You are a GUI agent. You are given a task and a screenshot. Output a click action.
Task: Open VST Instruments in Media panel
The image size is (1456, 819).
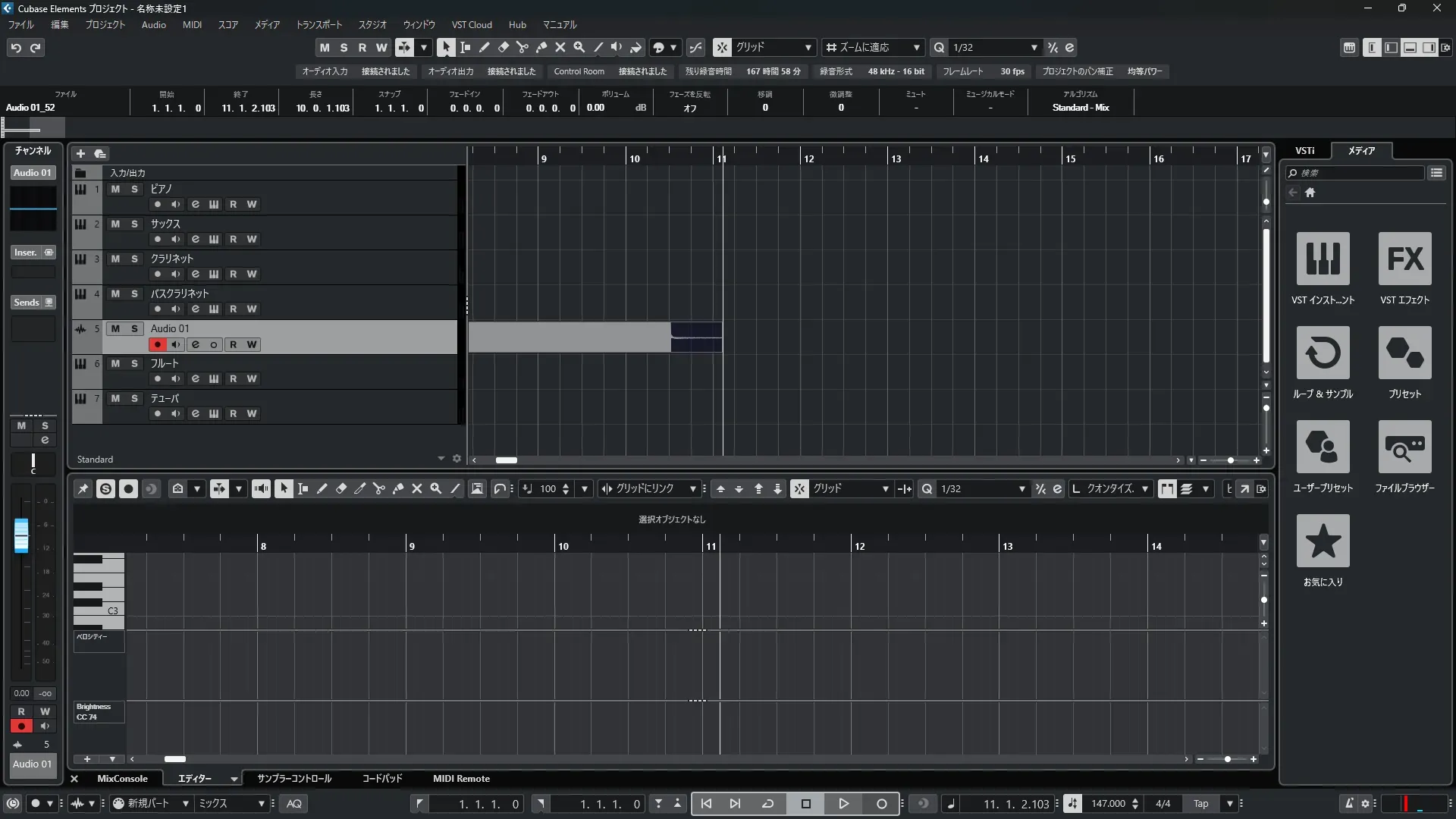(1323, 259)
